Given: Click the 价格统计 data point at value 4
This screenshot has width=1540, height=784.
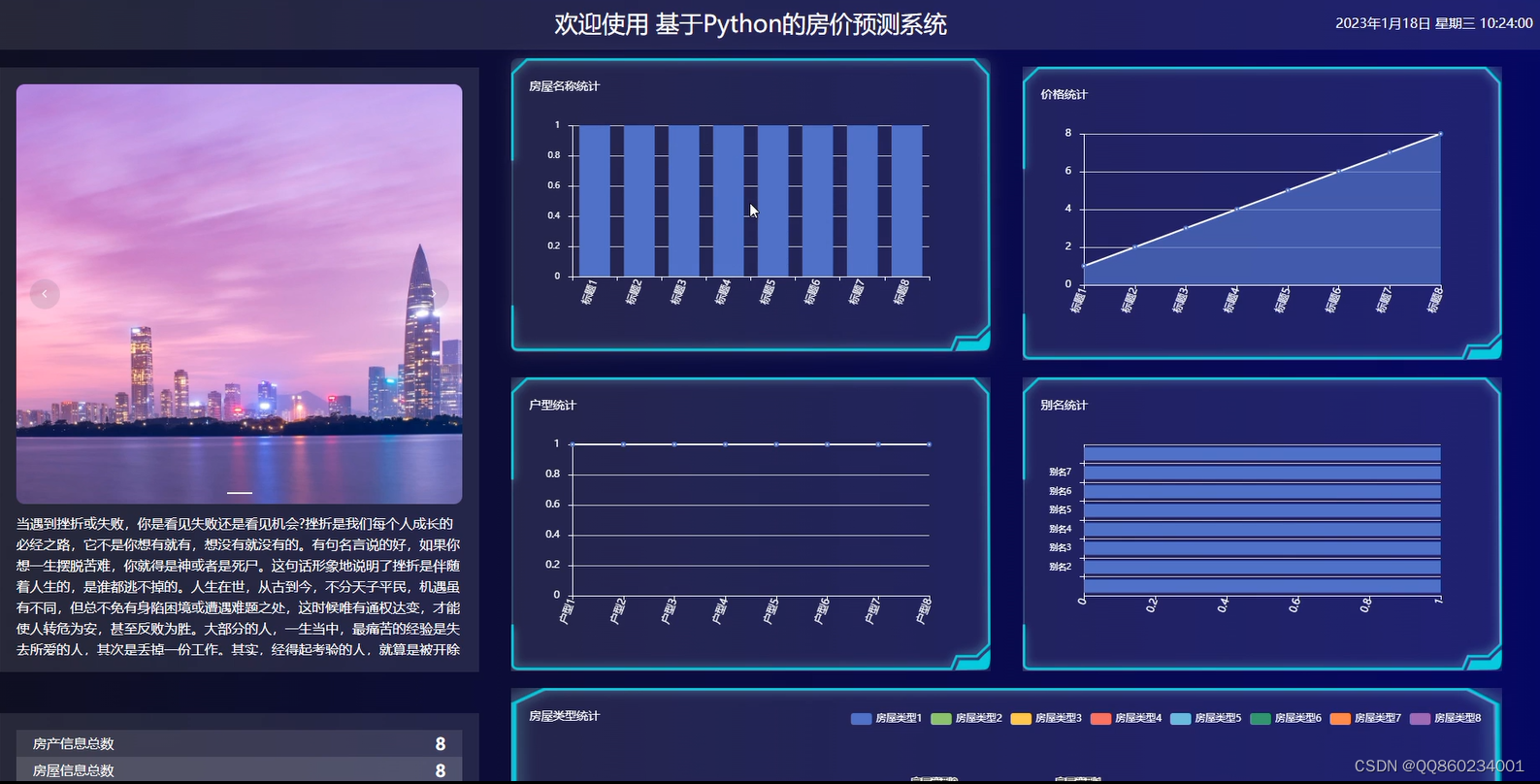Looking at the screenshot, I should click(x=1236, y=210).
